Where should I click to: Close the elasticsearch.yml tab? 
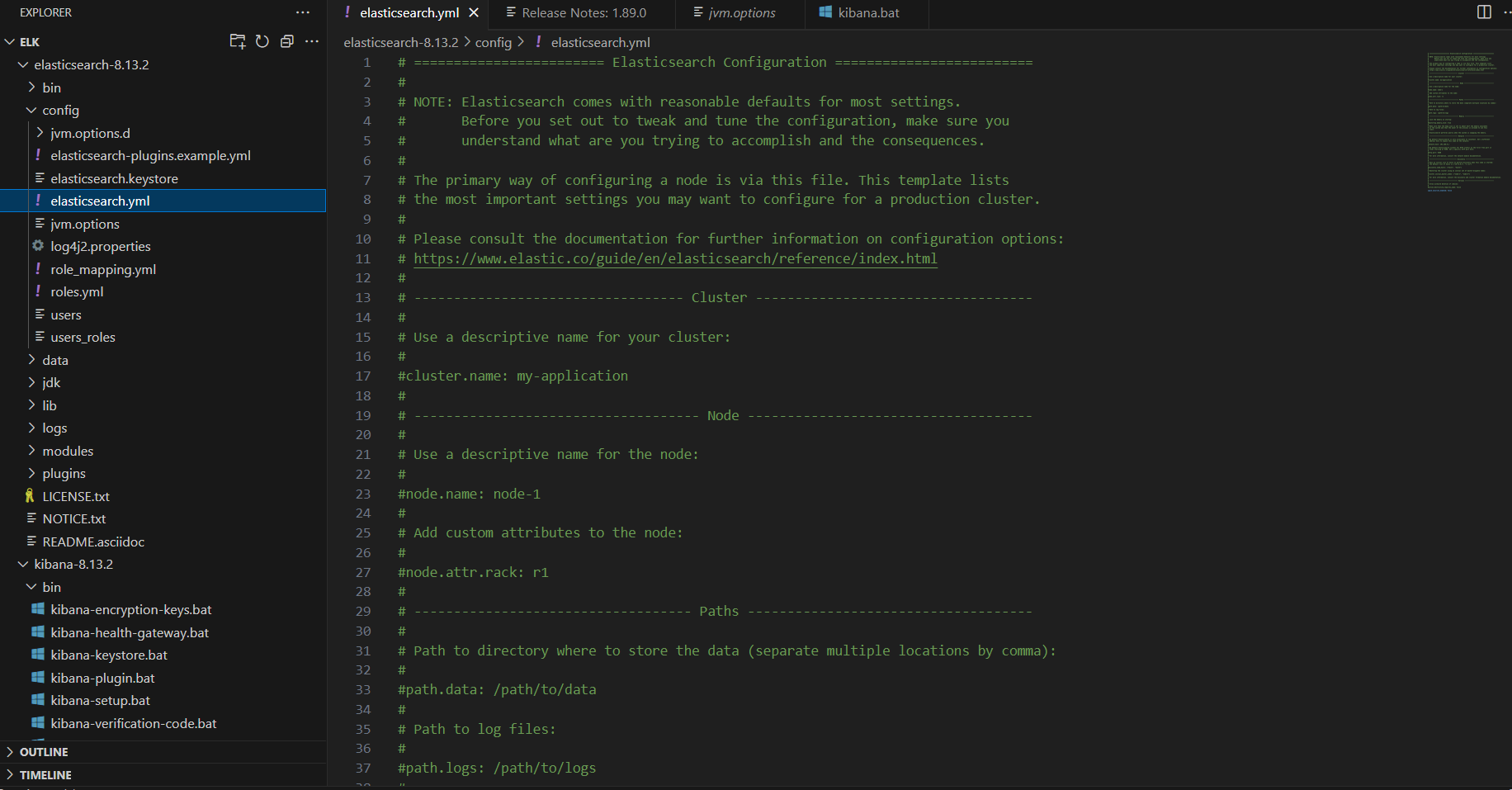point(474,12)
